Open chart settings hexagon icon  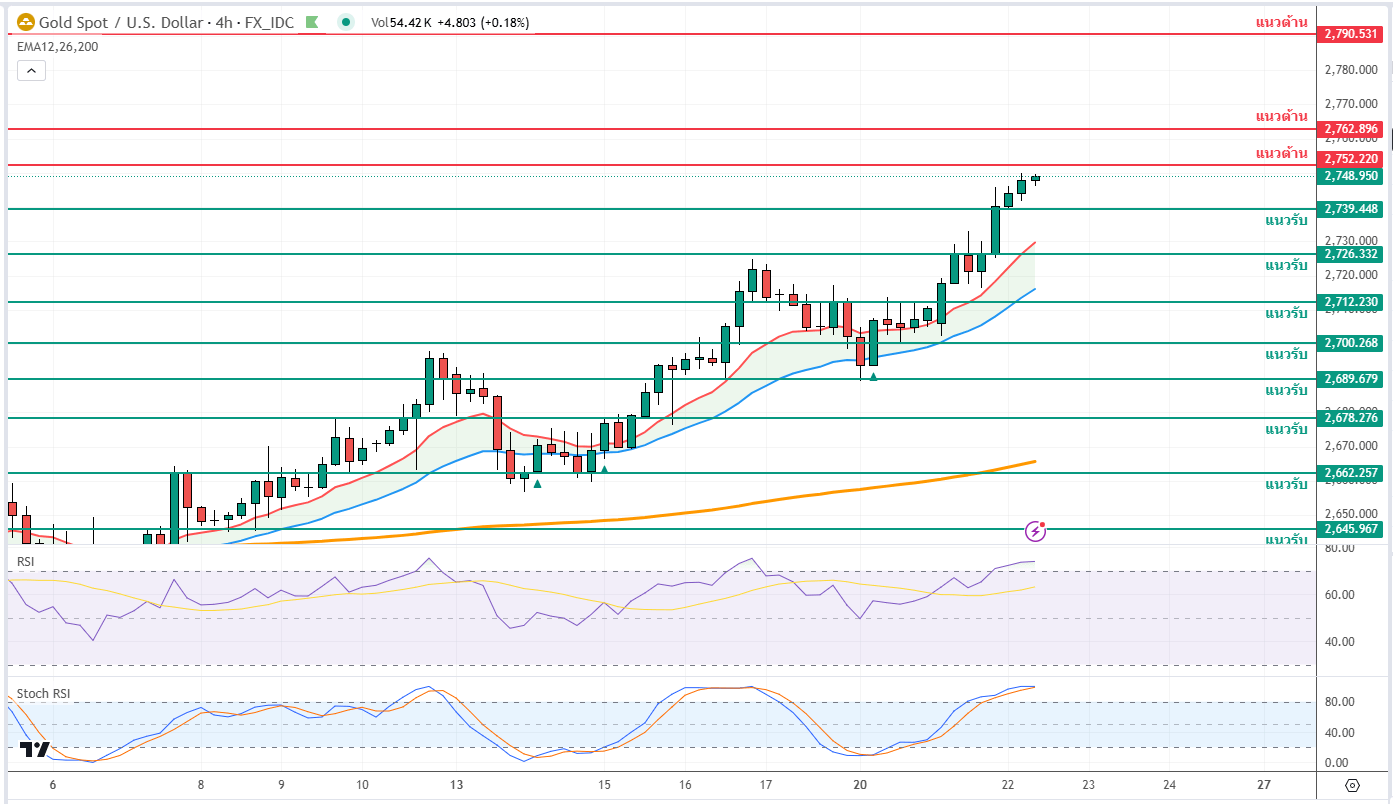(x=1352, y=785)
